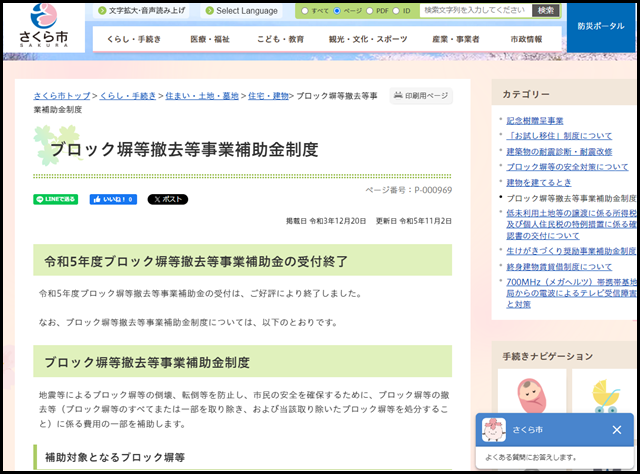Expand 文字拡大・音声読み上げ options
The image size is (640, 474).
point(144,11)
